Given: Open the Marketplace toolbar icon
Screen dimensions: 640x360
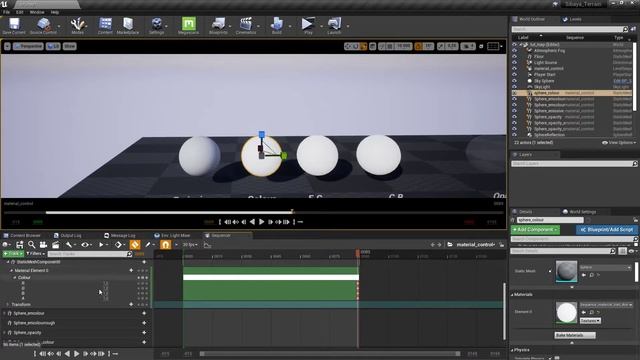Looking at the screenshot, I should click(128, 26).
